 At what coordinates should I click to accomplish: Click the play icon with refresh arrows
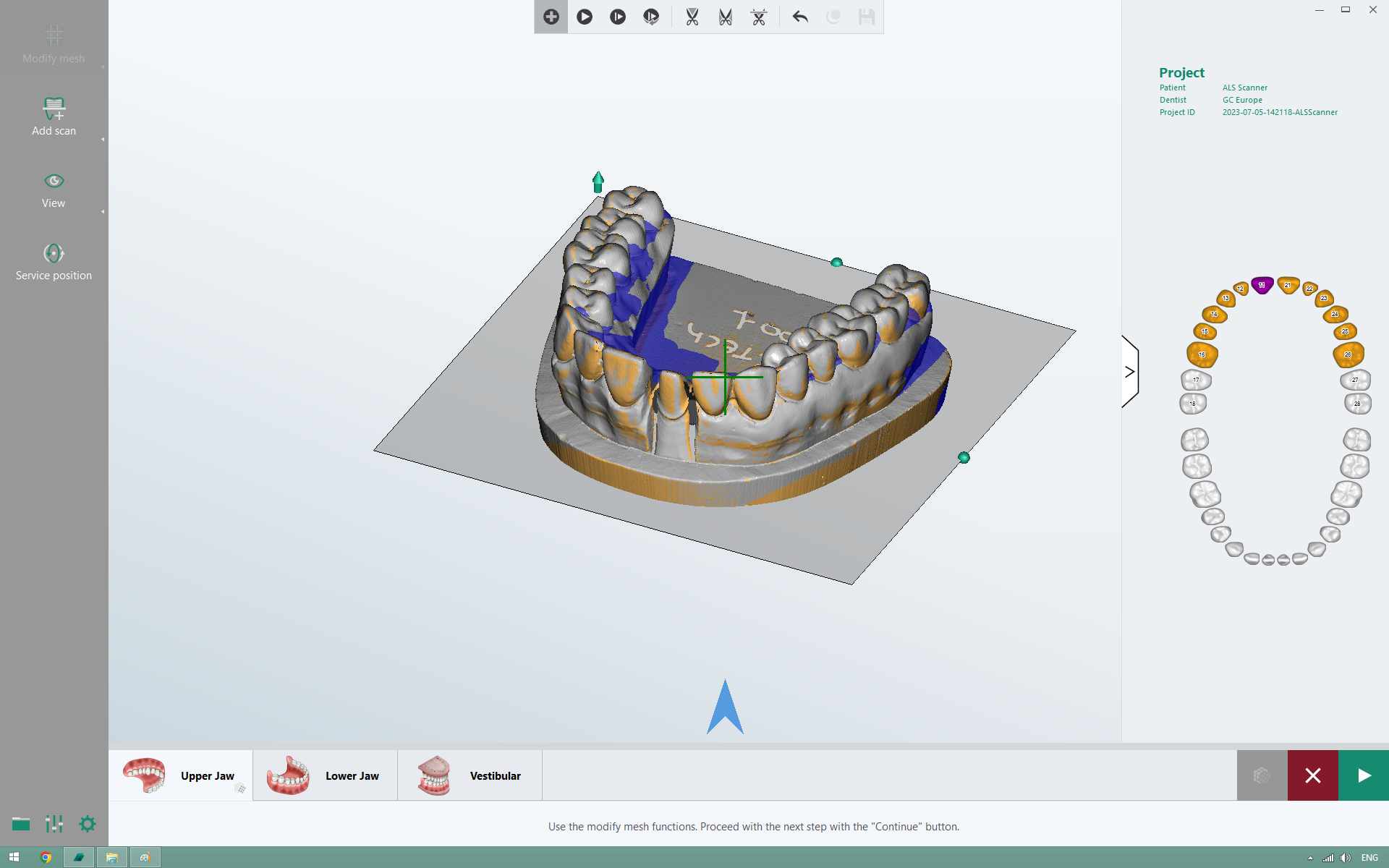pos(651,17)
